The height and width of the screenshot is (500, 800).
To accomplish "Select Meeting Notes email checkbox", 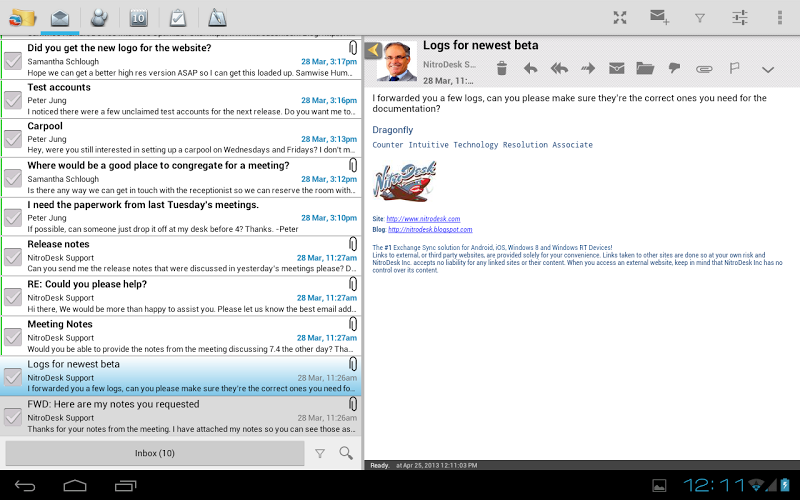I will click(x=13, y=336).
